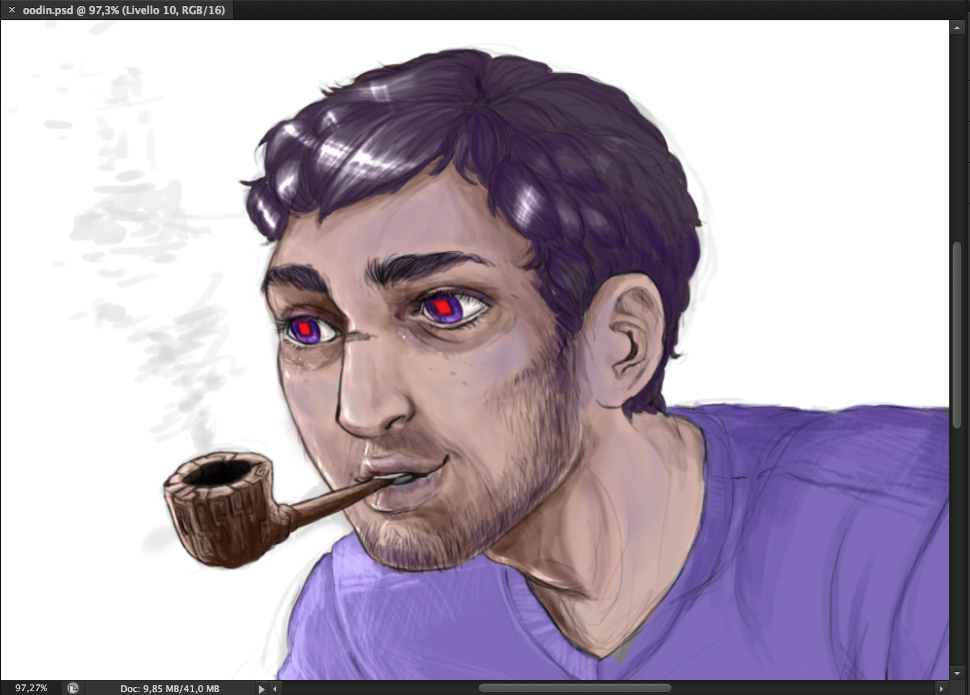Image resolution: width=970 pixels, height=695 pixels.
Task: Click the horizontal scroll left arrow
Action: click(275, 688)
